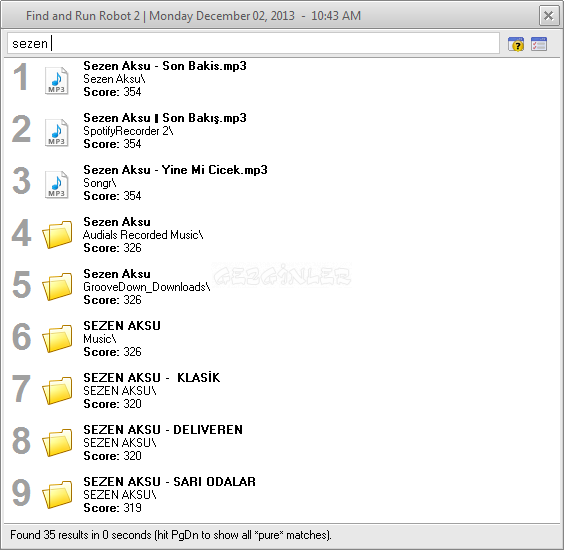This screenshot has height=550, width=564.
Task: Click folder icon in GrooveDown_Downloads result
Action: pyautogui.click(x=57, y=287)
